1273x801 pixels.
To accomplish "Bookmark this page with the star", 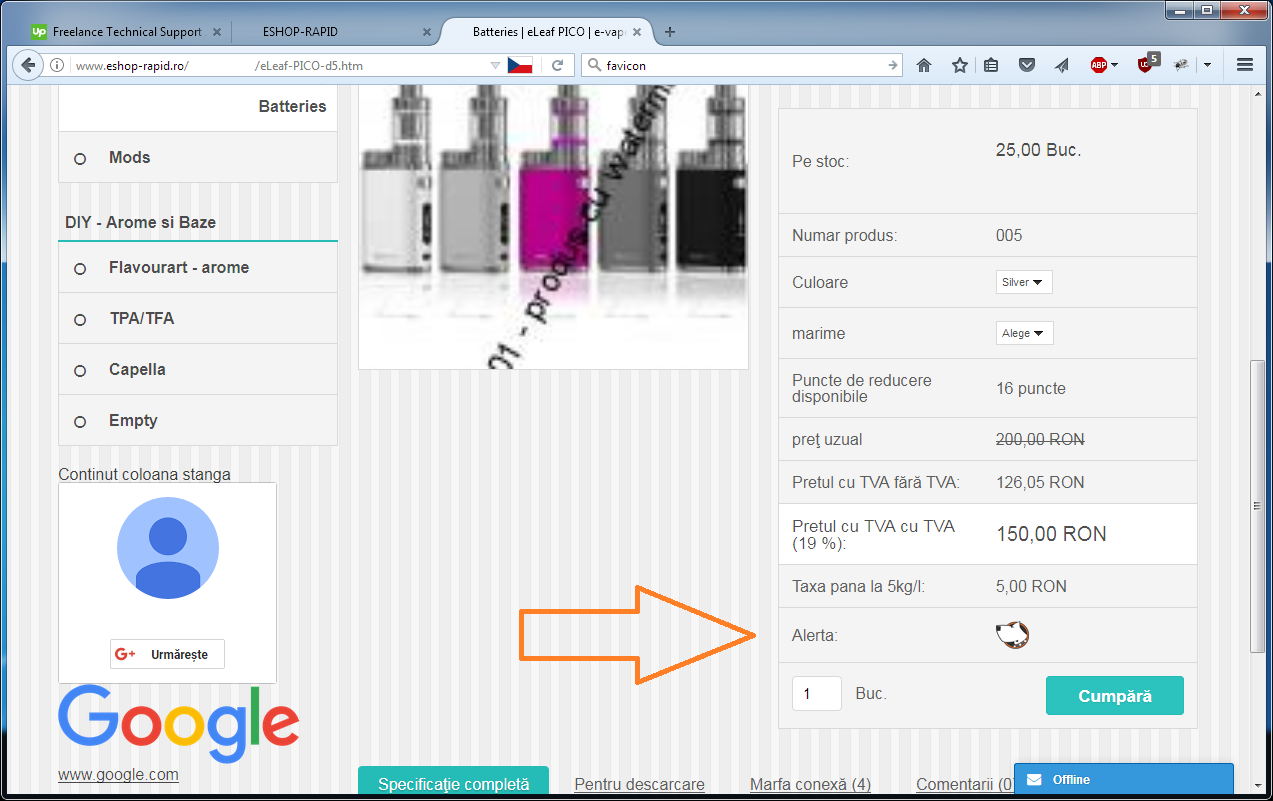I will pyautogui.click(x=960, y=65).
